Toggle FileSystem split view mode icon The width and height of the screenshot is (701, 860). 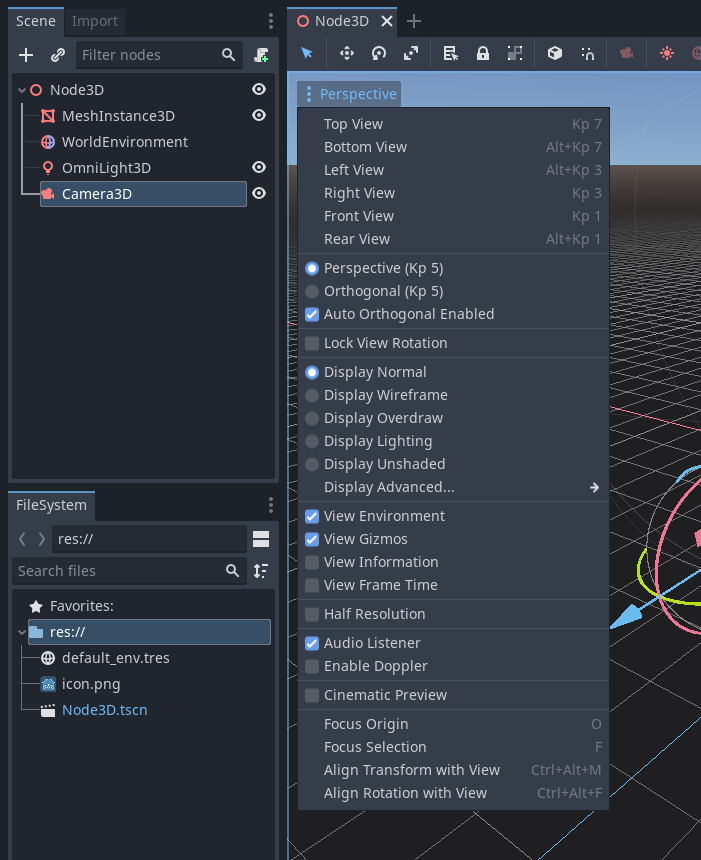coord(261,539)
